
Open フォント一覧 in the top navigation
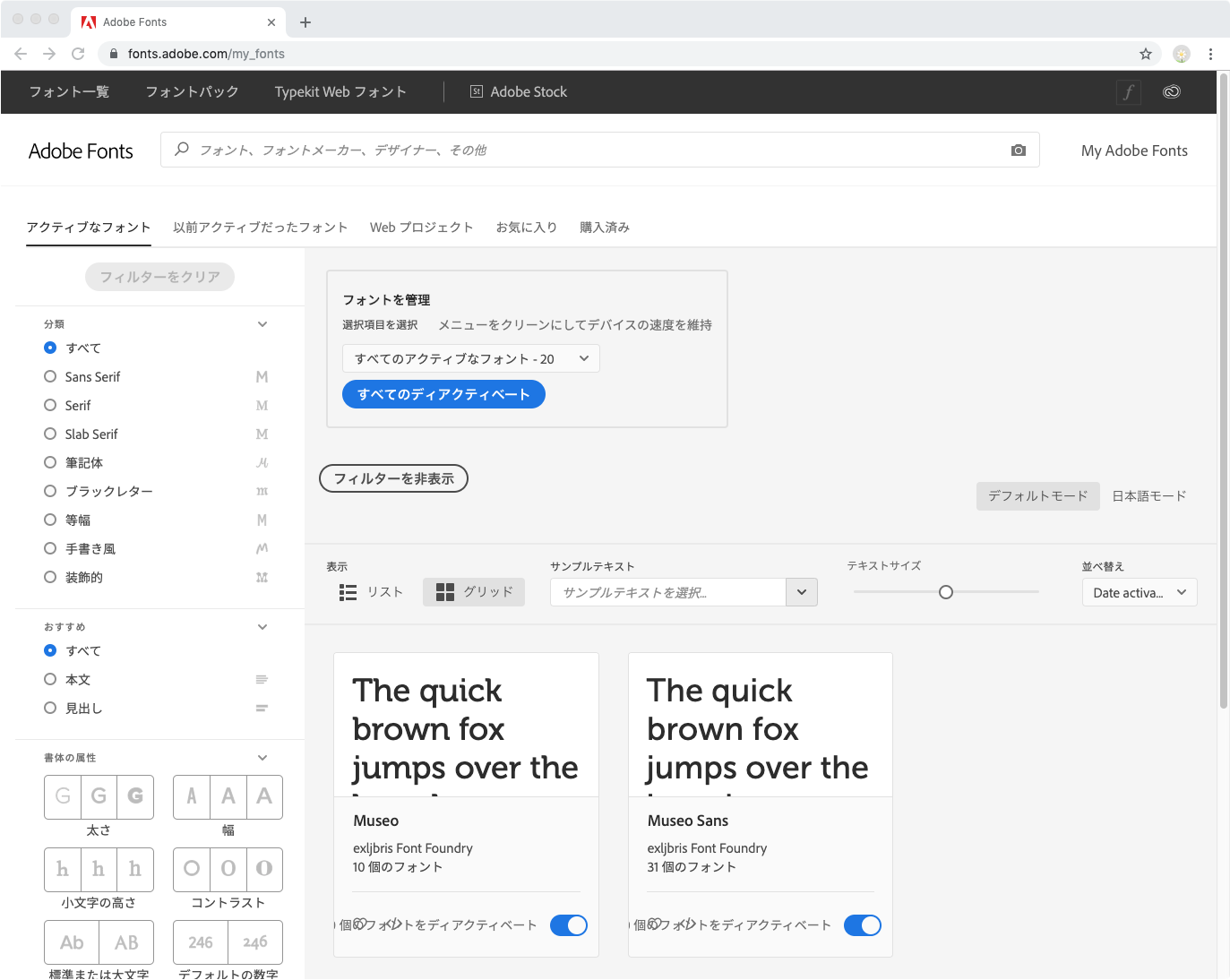tap(70, 91)
